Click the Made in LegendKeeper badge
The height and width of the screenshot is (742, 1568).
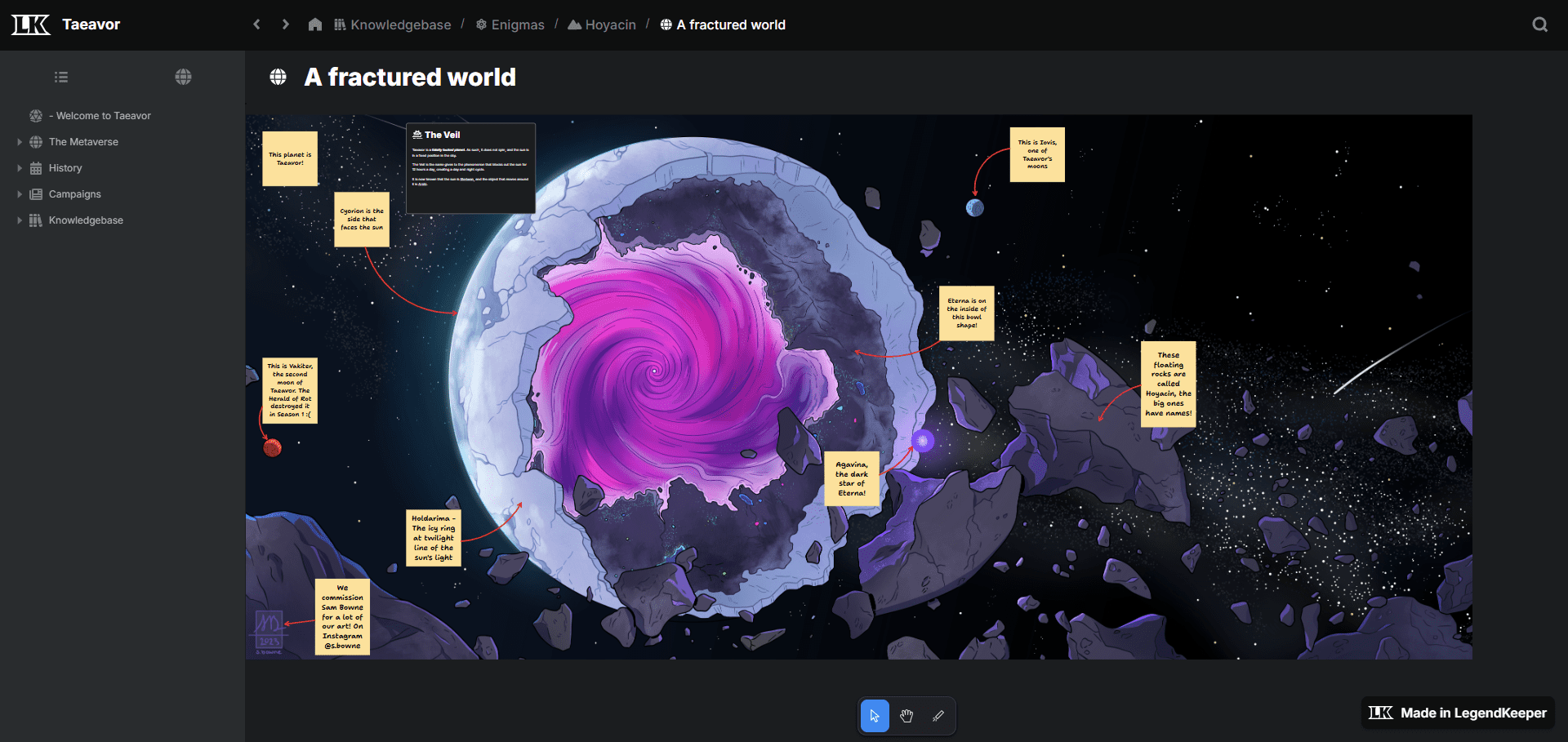point(1458,713)
